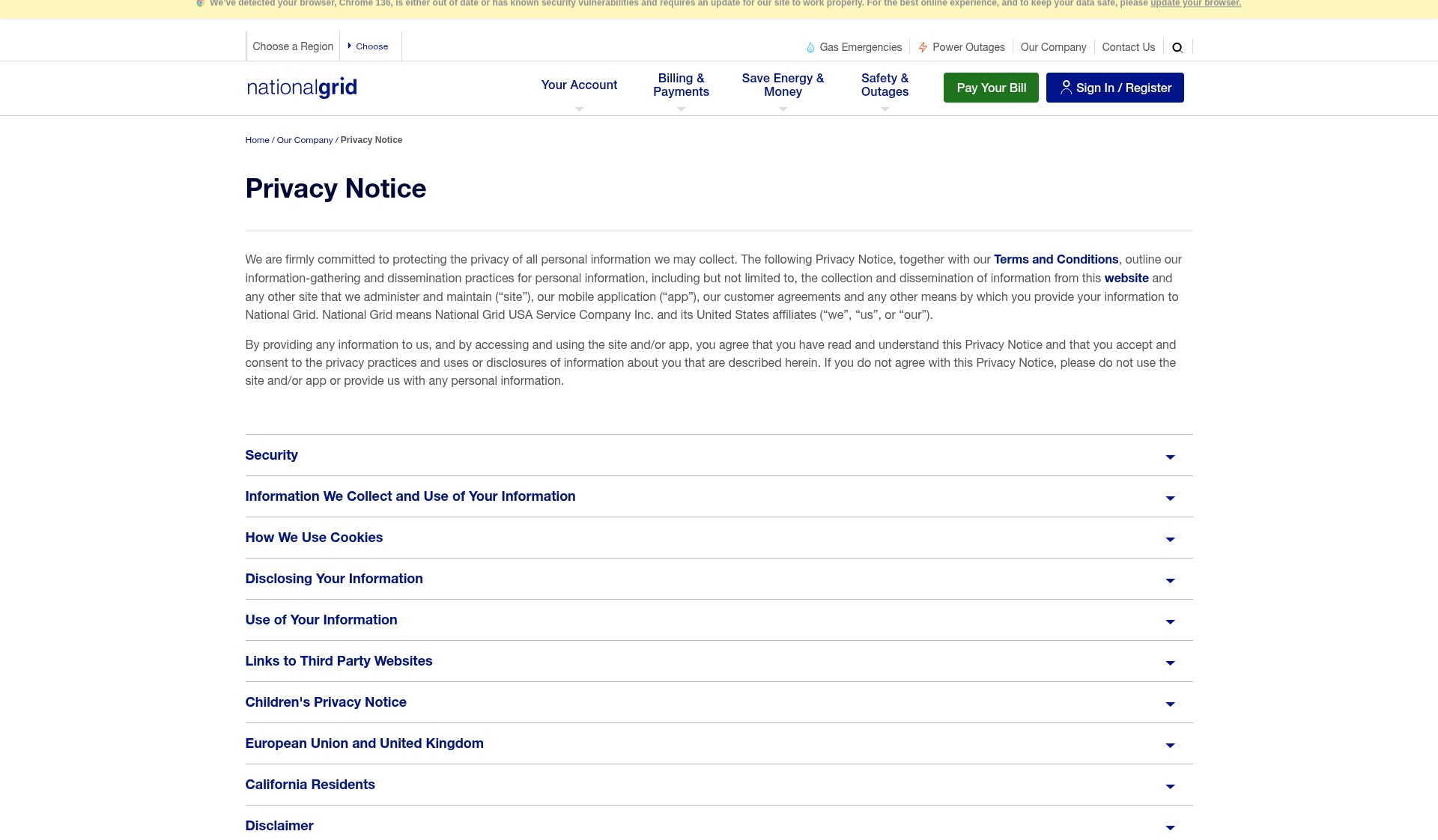Image resolution: width=1438 pixels, height=840 pixels.
Task: Click the National Grid logo
Action: 302,87
